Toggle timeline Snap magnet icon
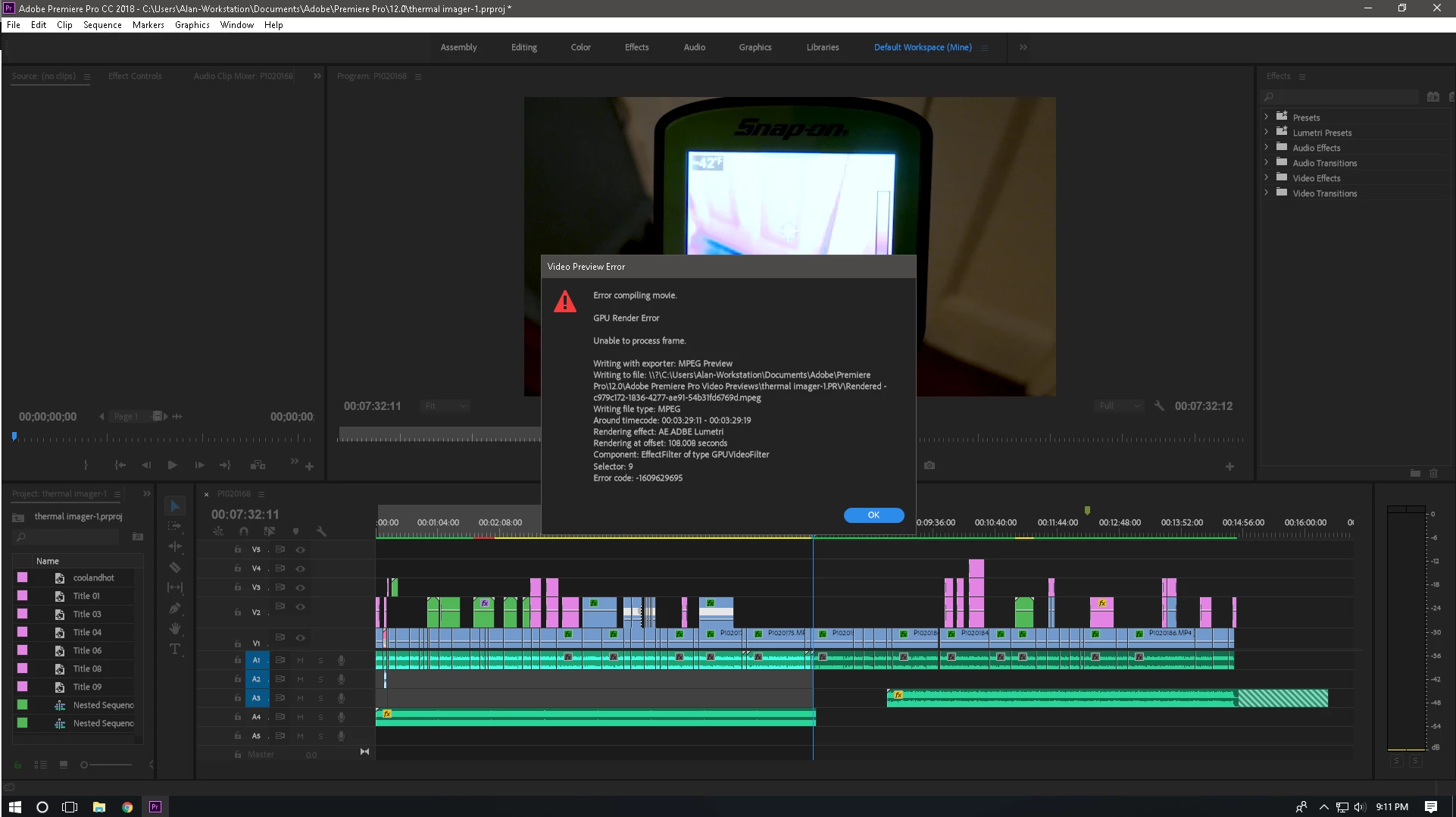 point(244,531)
